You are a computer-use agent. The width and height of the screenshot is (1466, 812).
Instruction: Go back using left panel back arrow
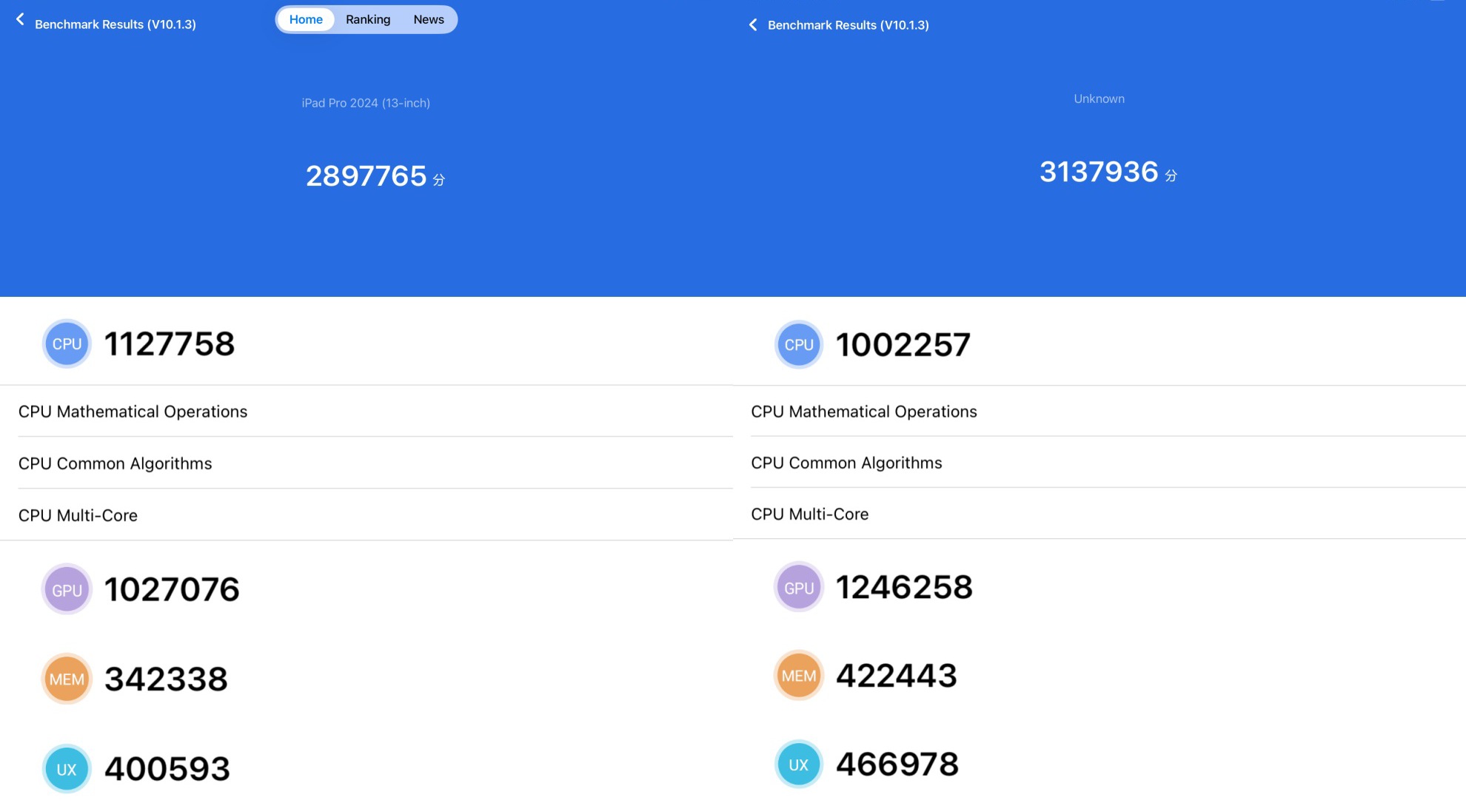(x=20, y=20)
